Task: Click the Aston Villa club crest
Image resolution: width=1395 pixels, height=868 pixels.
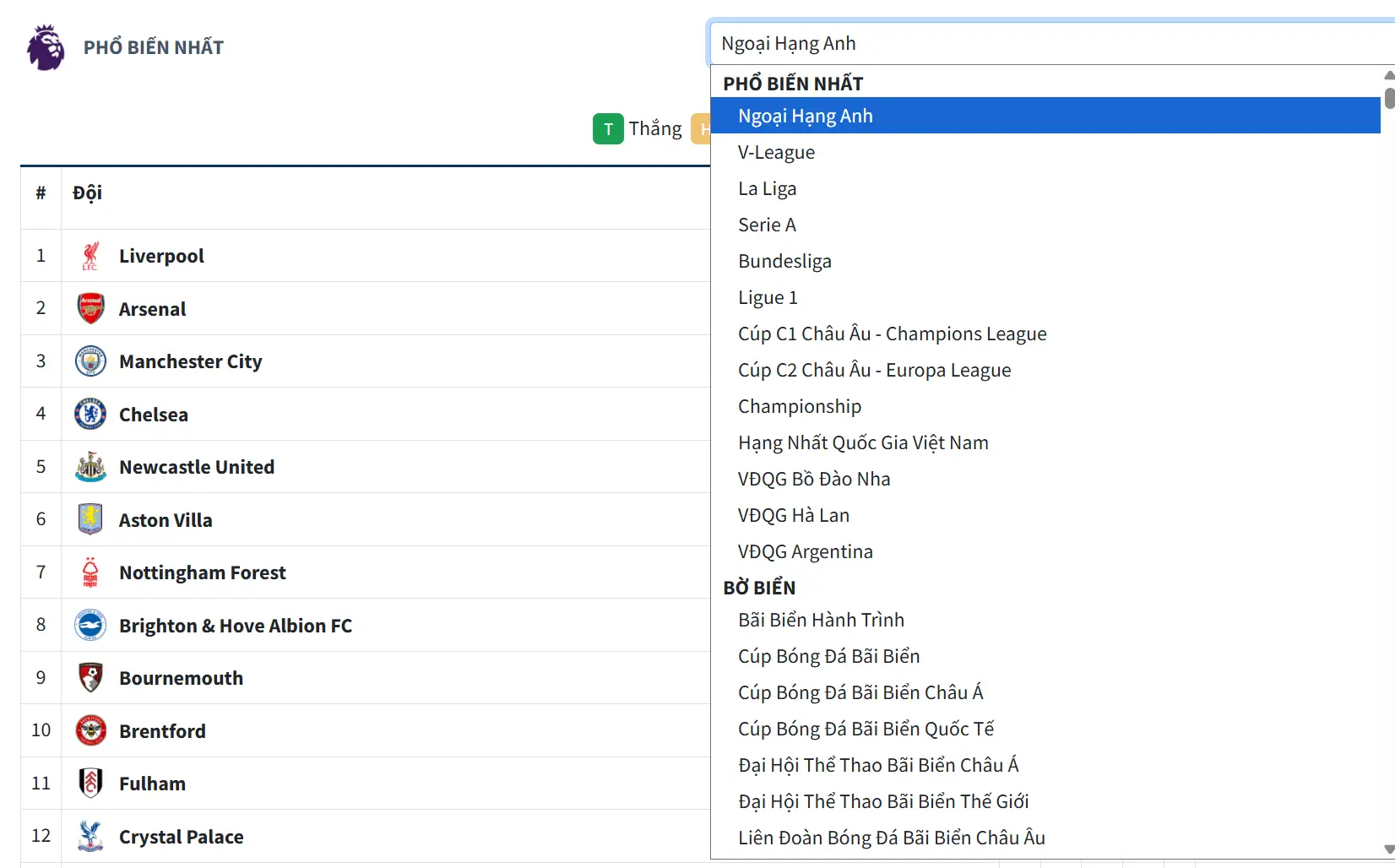Action: pos(90,520)
